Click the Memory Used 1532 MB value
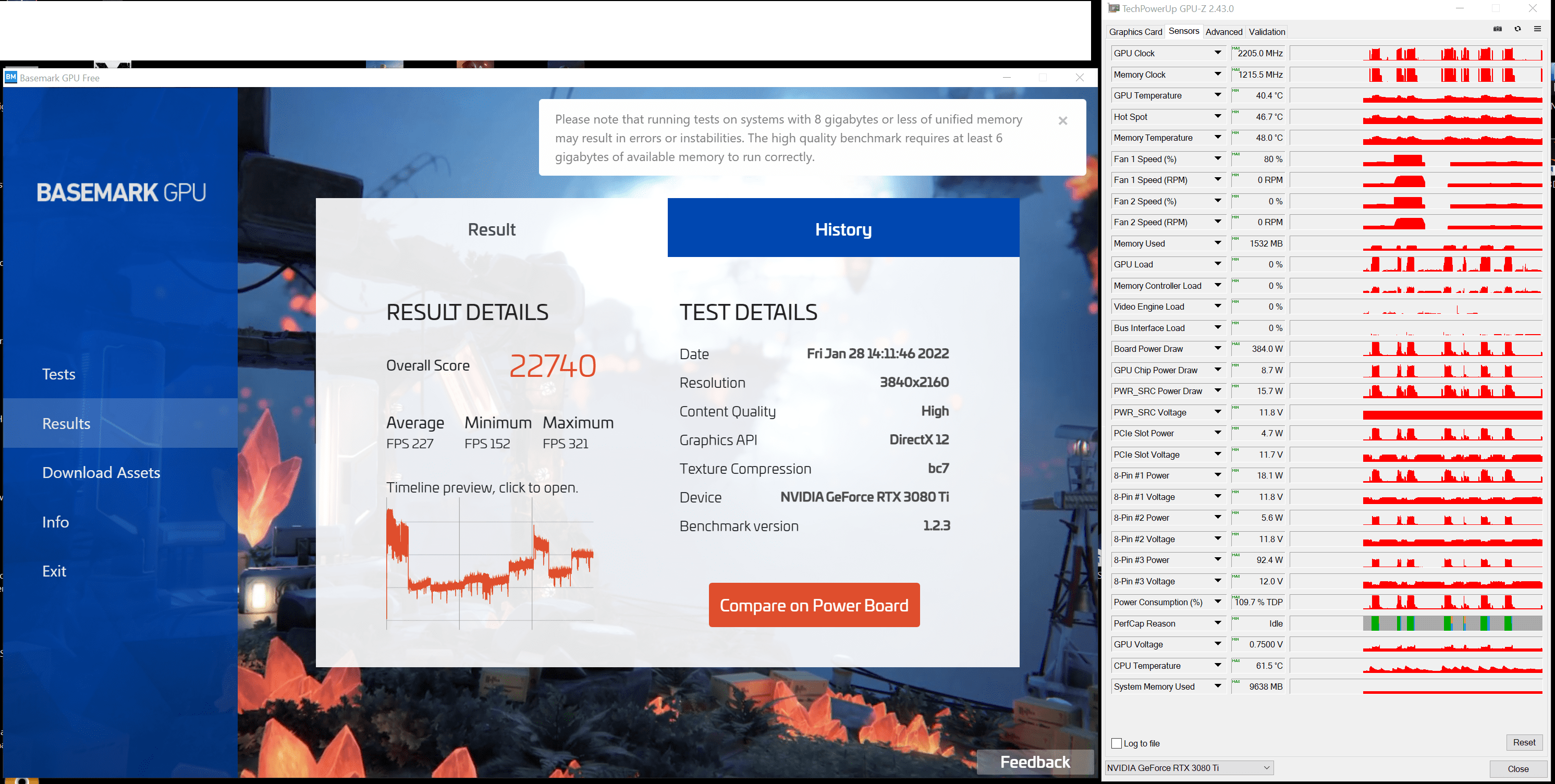 [x=1259, y=243]
